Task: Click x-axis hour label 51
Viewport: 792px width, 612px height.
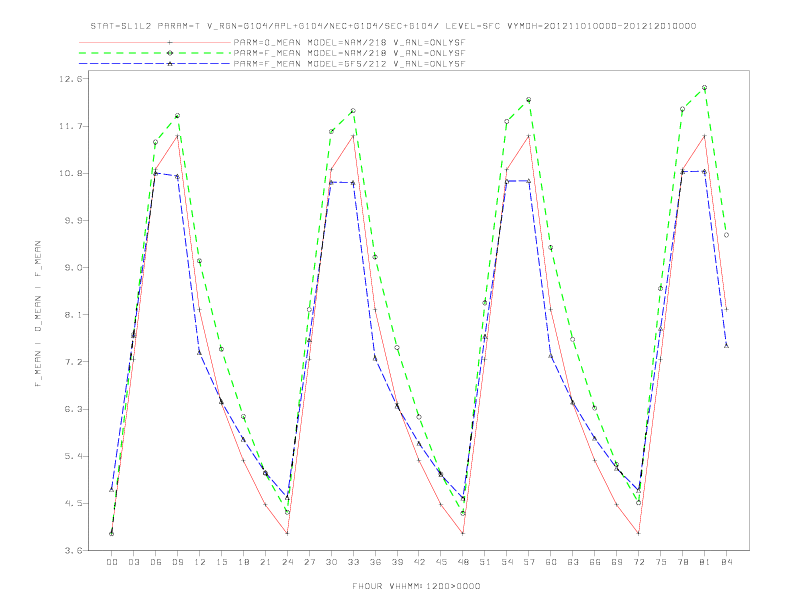Action: (485, 562)
